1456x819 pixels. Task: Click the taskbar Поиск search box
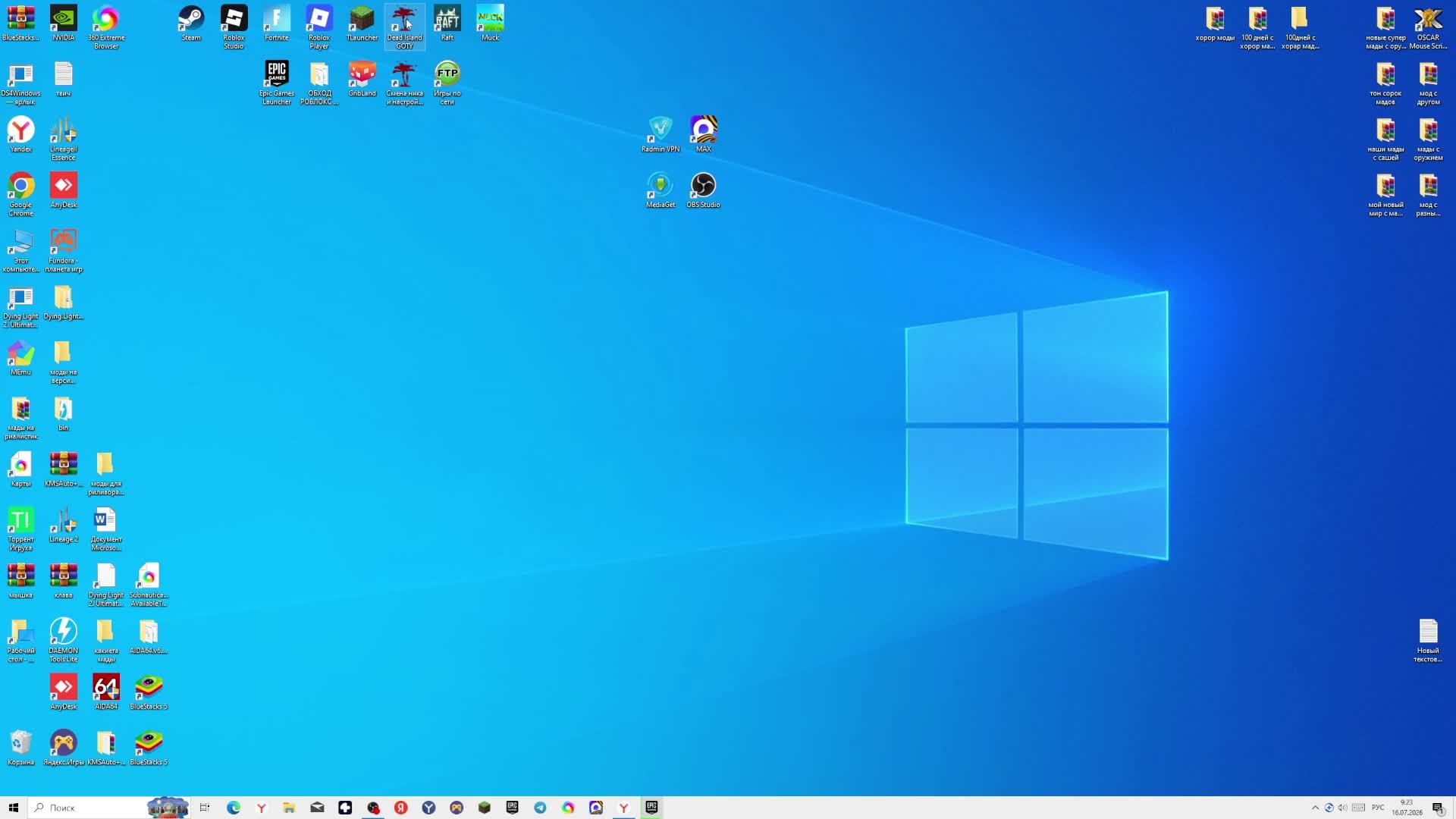click(108, 808)
